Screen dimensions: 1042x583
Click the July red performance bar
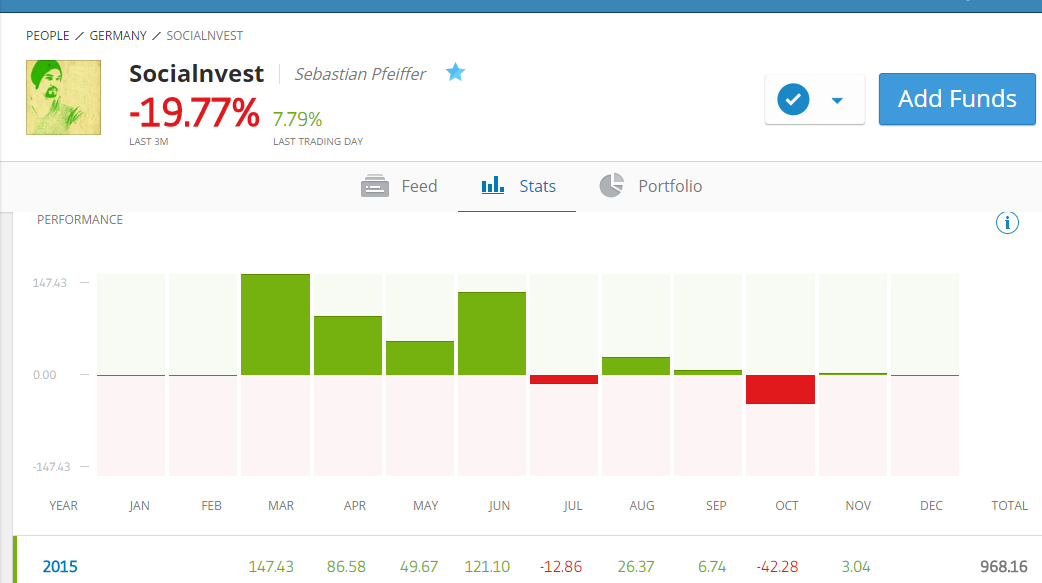[x=564, y=380]
